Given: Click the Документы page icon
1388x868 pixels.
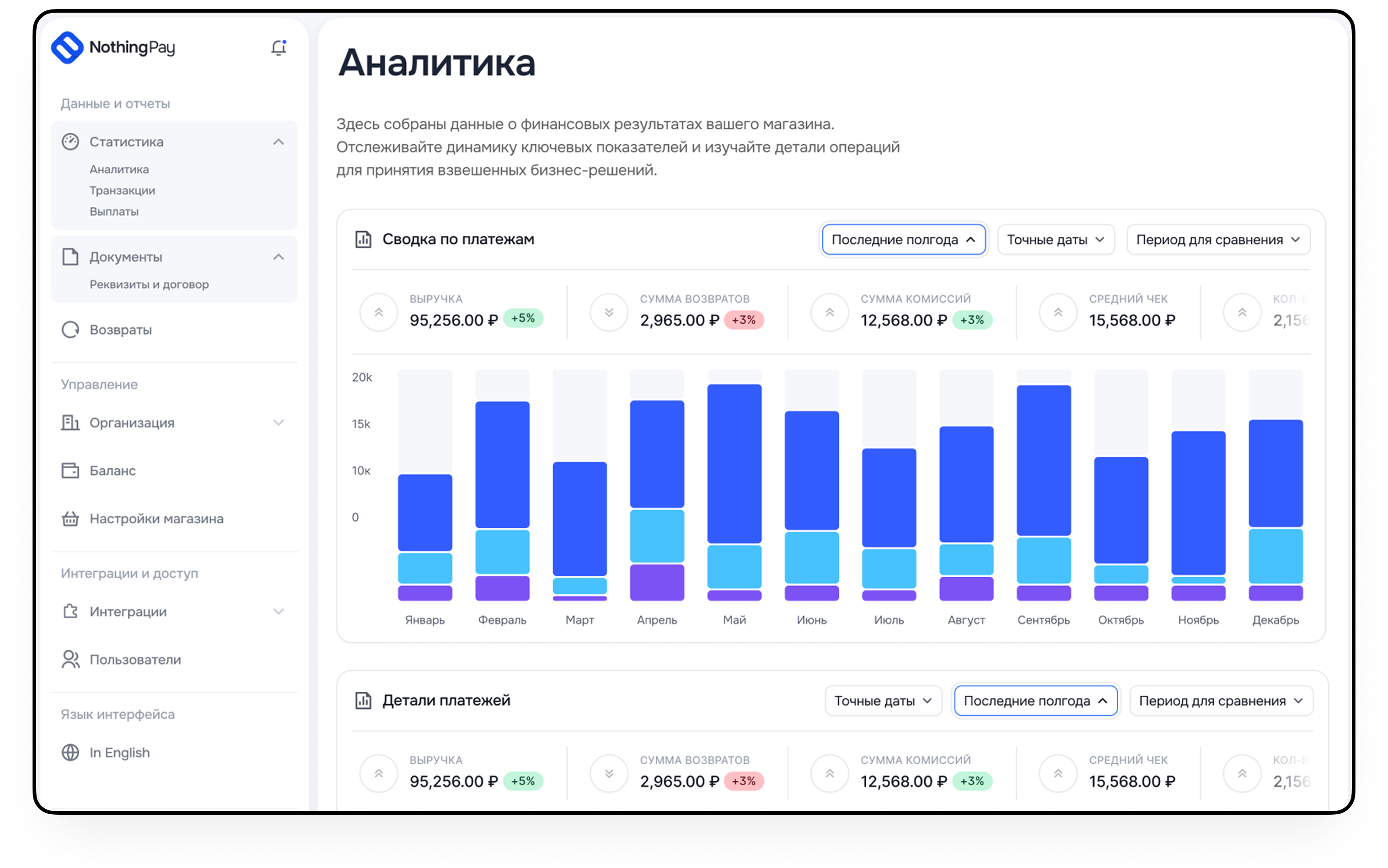Looking at the screenshot, I should [x=70, y=257].
